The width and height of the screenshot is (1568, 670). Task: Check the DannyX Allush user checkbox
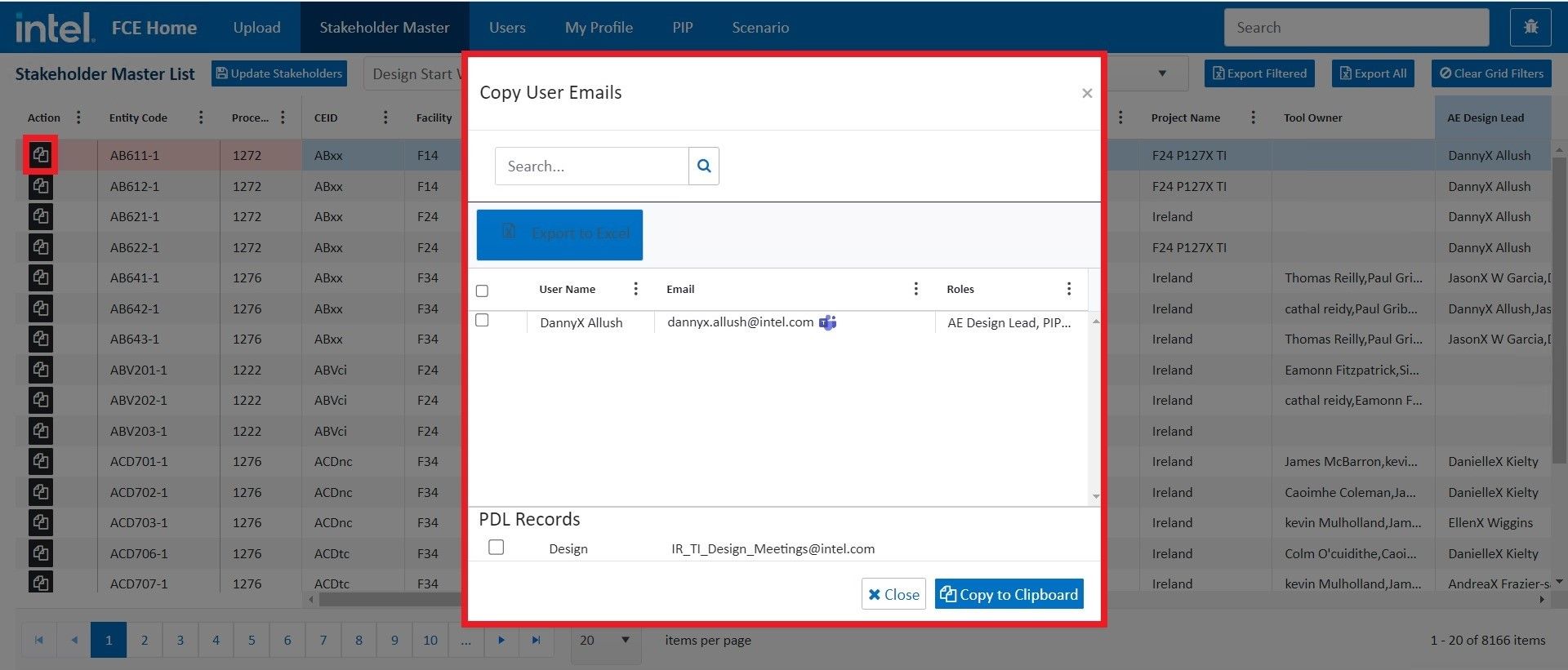pyautogui.click(x=482, y=321)
